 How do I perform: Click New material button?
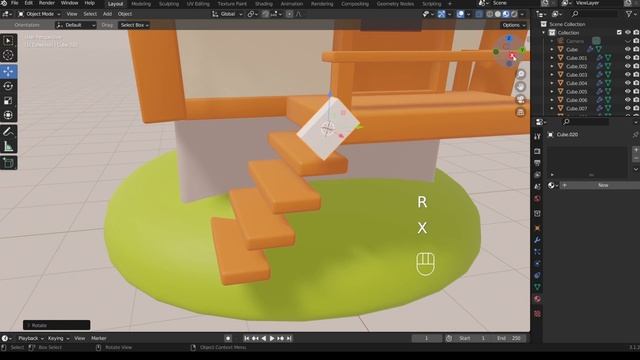tap(599, 185)
